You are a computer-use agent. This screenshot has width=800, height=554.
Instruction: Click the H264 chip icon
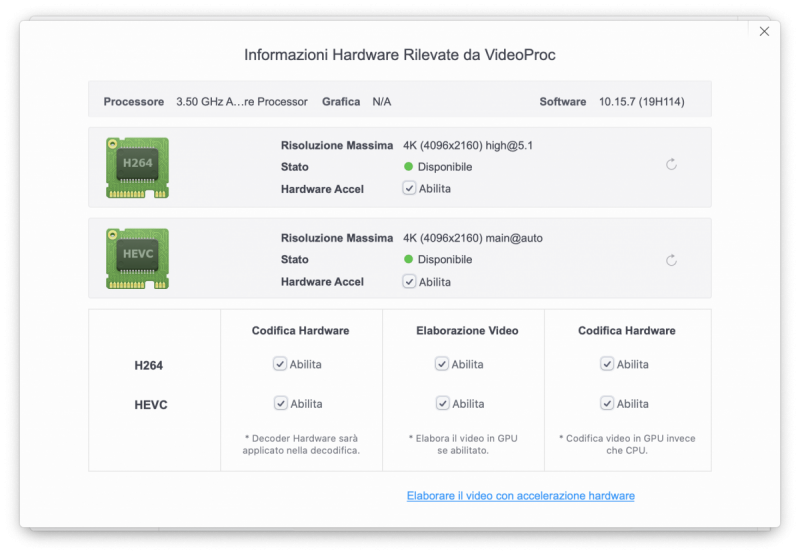click(137, 168)
